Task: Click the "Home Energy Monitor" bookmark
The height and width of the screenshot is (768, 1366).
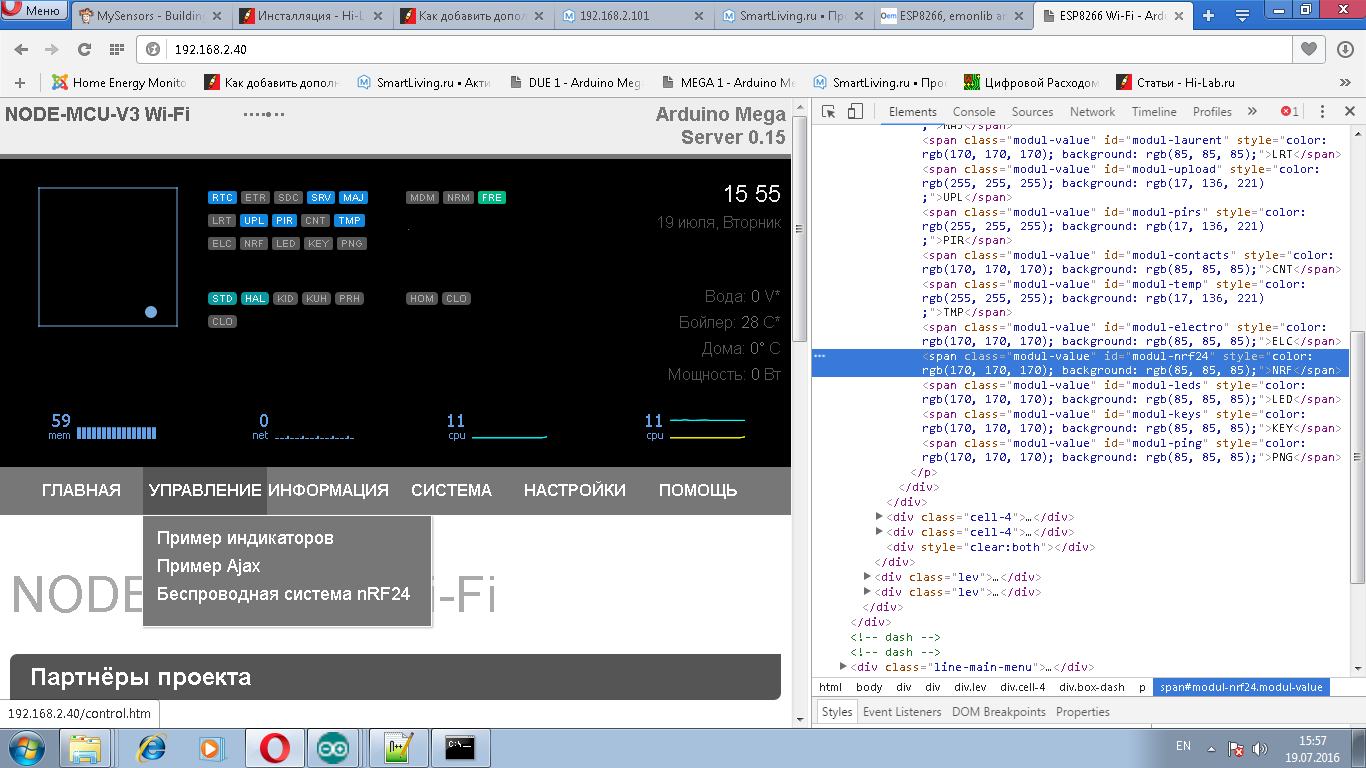Action: click(120, 83)
